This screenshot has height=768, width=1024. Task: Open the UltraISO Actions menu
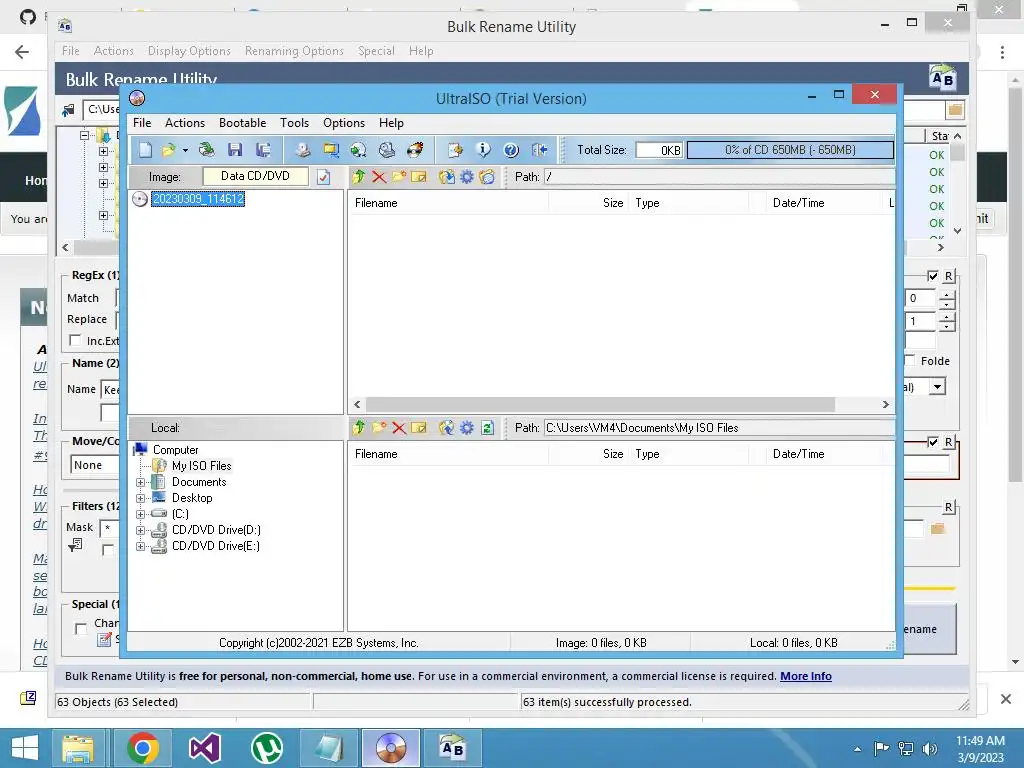point(185,123)
